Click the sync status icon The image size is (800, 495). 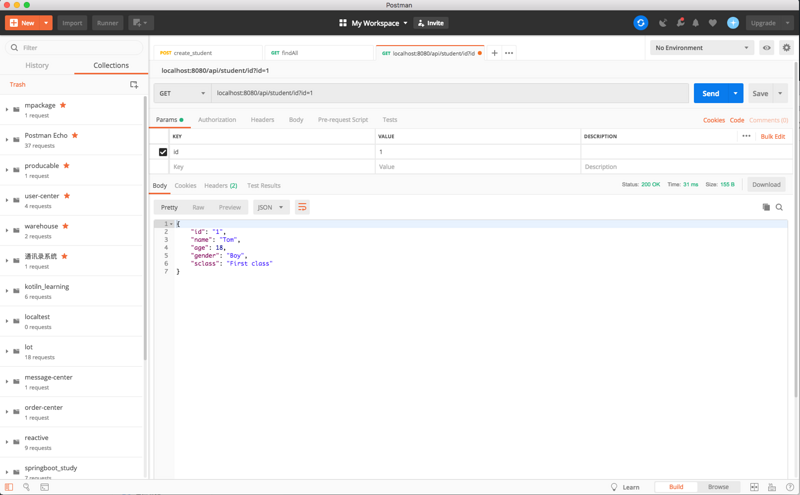640,23
